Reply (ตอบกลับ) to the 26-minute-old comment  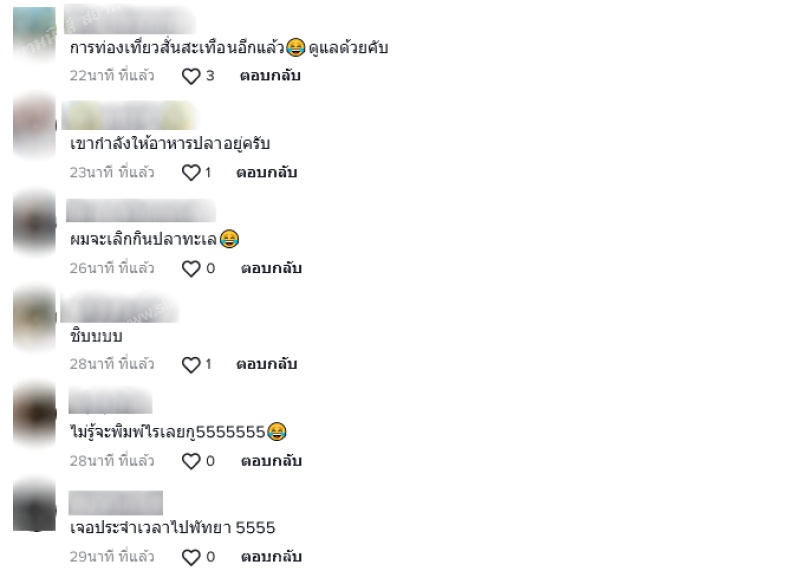pyautogui.click(x=271, y=268)
